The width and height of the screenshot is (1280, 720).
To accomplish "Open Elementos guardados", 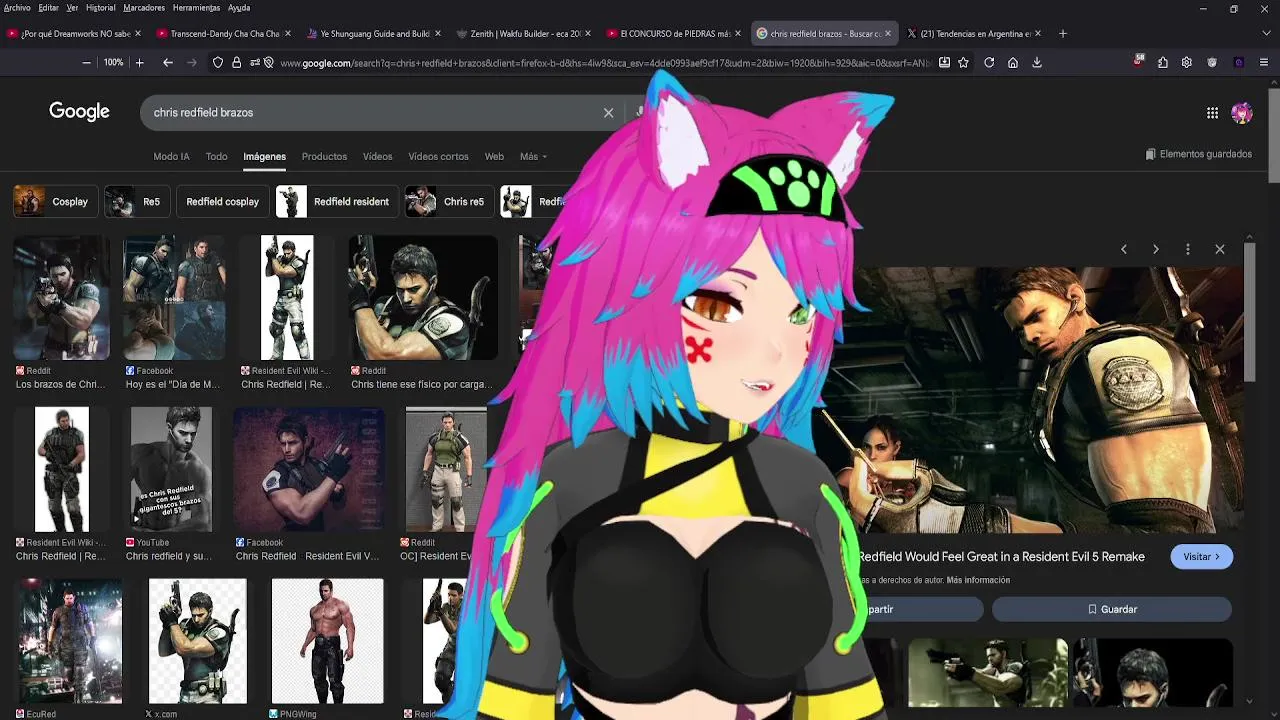I will (1199, 154).
